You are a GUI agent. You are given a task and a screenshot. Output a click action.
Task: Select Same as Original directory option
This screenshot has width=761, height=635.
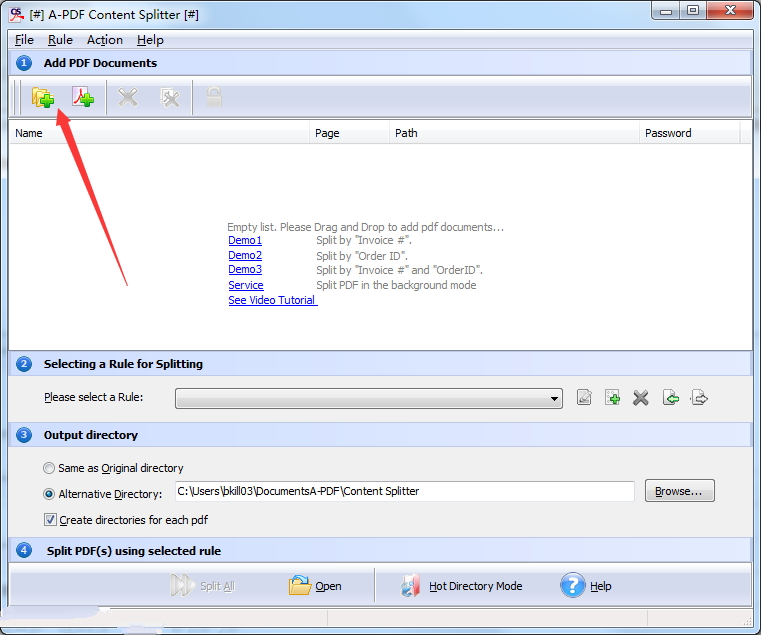113,468
